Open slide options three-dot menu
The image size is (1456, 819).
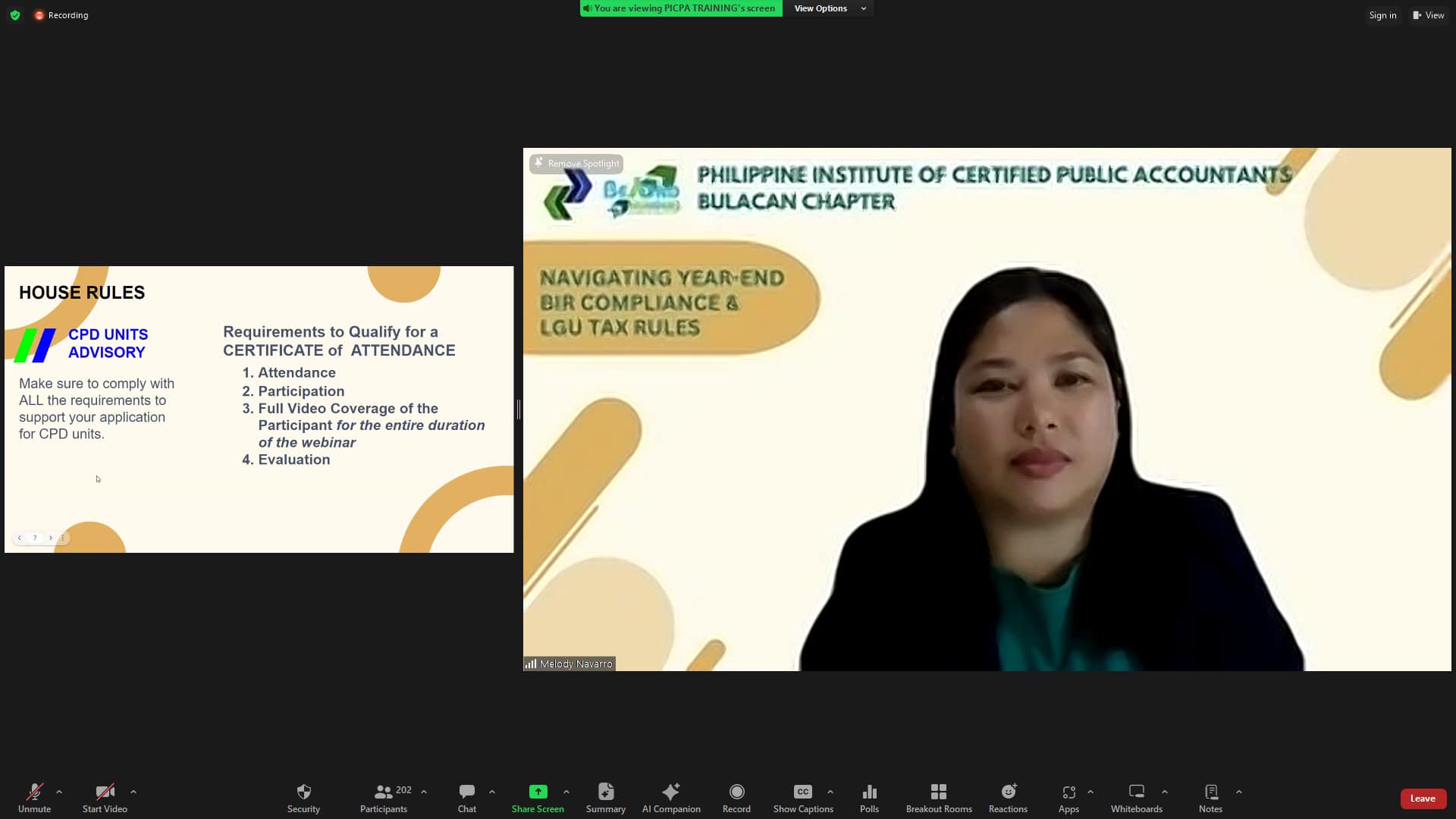63,538
